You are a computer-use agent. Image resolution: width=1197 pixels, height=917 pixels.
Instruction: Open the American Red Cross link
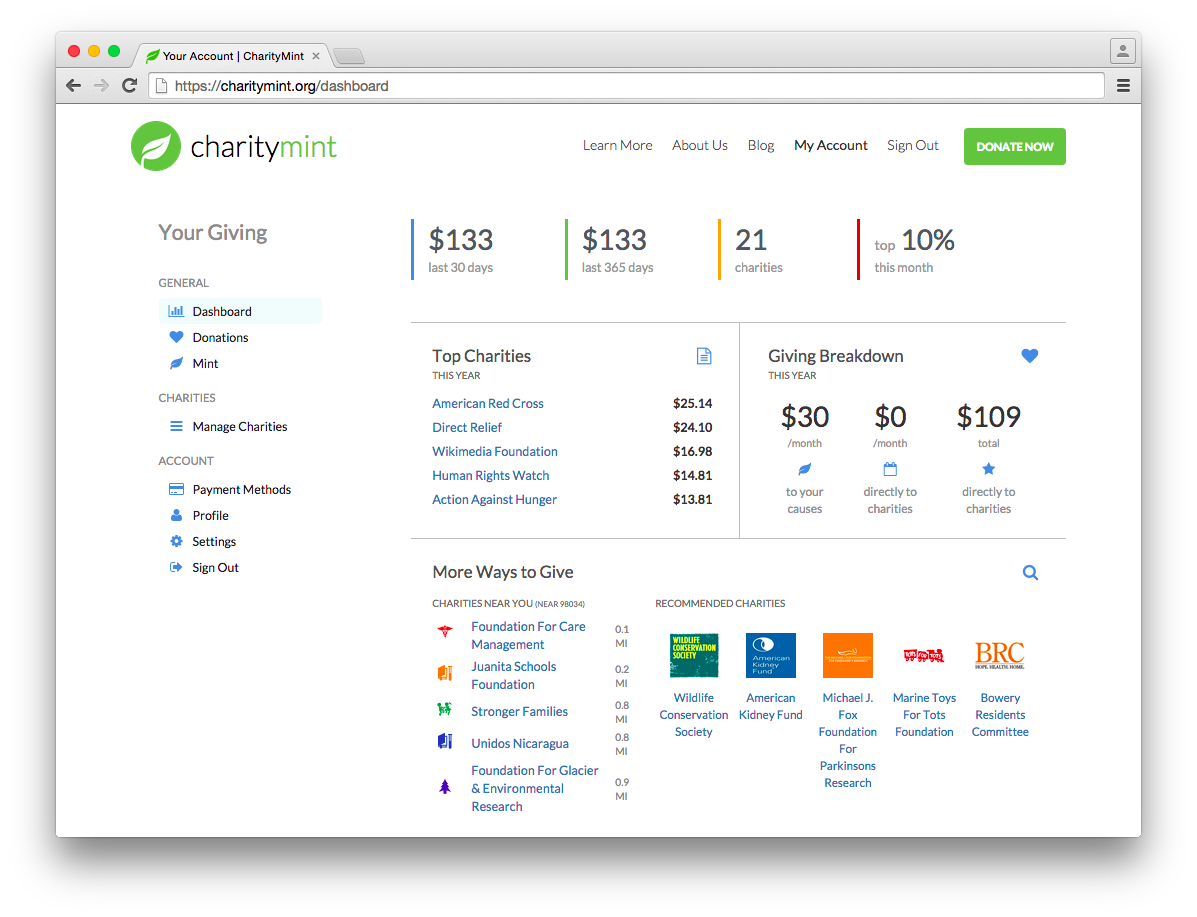pos(488,404)
